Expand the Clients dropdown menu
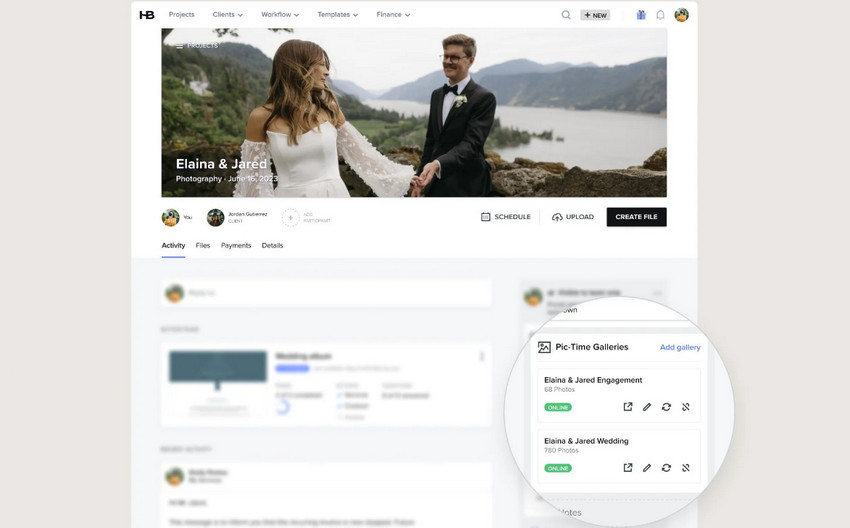Viewport: 850px width, 528px height. coord(228,15)
